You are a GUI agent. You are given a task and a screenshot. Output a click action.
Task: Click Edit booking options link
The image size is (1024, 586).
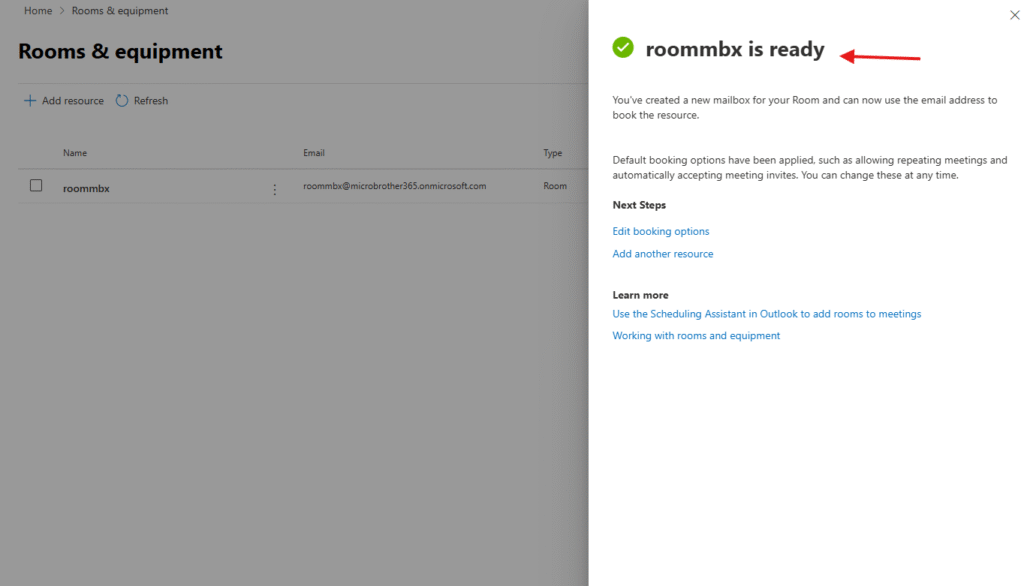(x=661, y=231)
